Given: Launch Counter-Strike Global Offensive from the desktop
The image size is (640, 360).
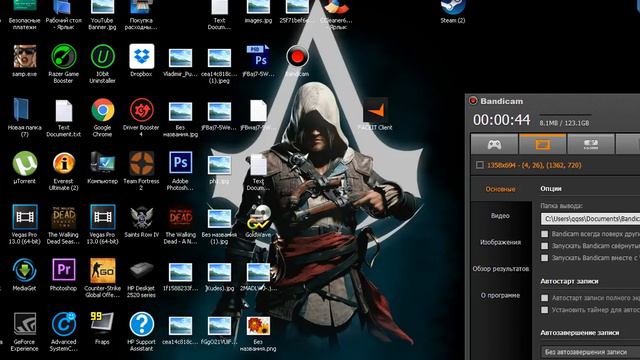Looking at the screenshot, I should coord(102,278).
